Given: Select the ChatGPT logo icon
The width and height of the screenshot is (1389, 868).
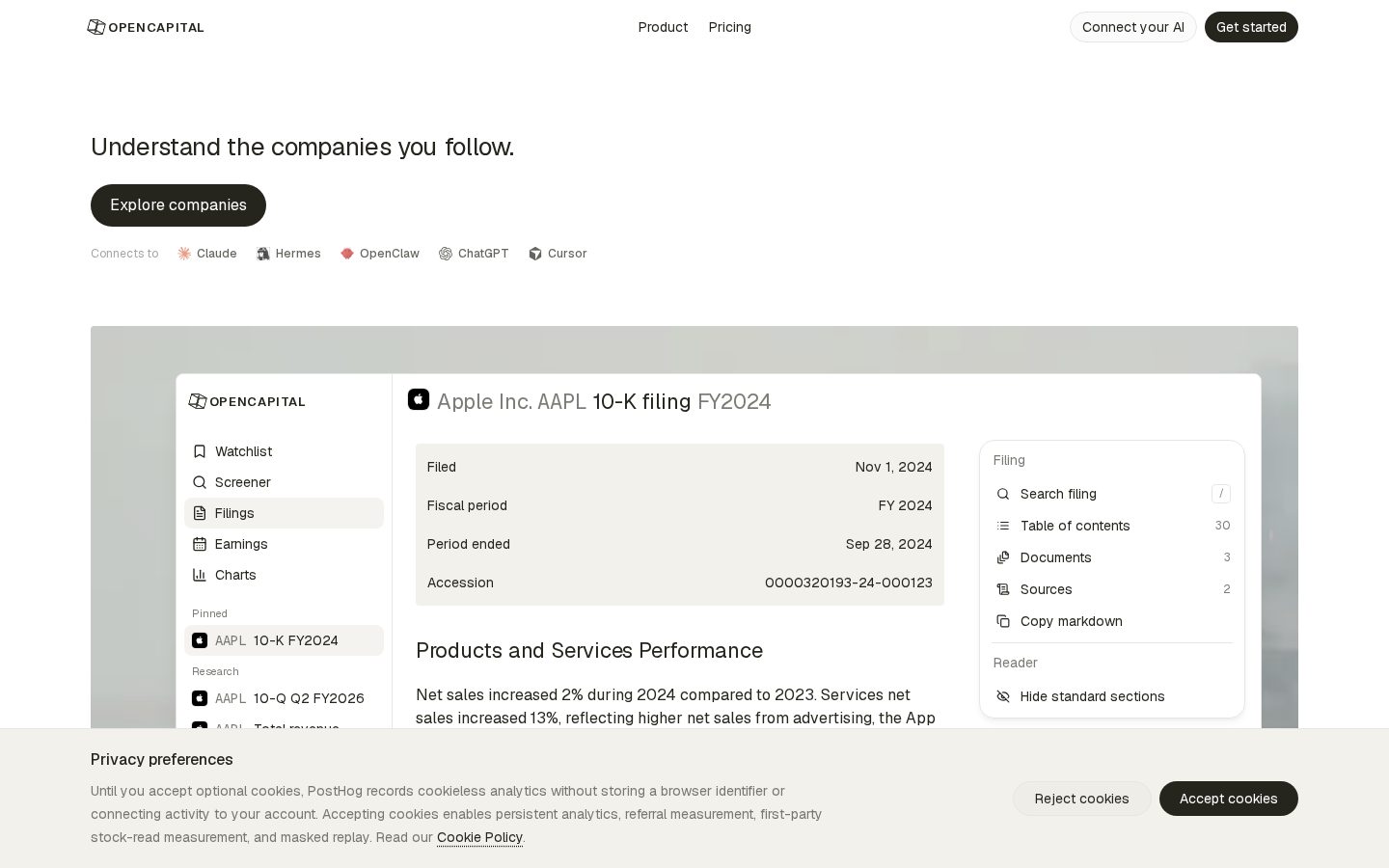Looking at the screenshot, I should click(x=446, y=254).
